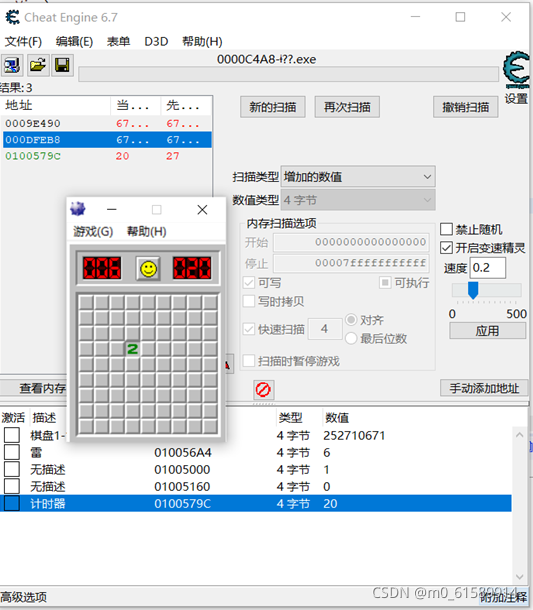Click the fast scan alignment value field
533x610 pixels.
point(325,329)
